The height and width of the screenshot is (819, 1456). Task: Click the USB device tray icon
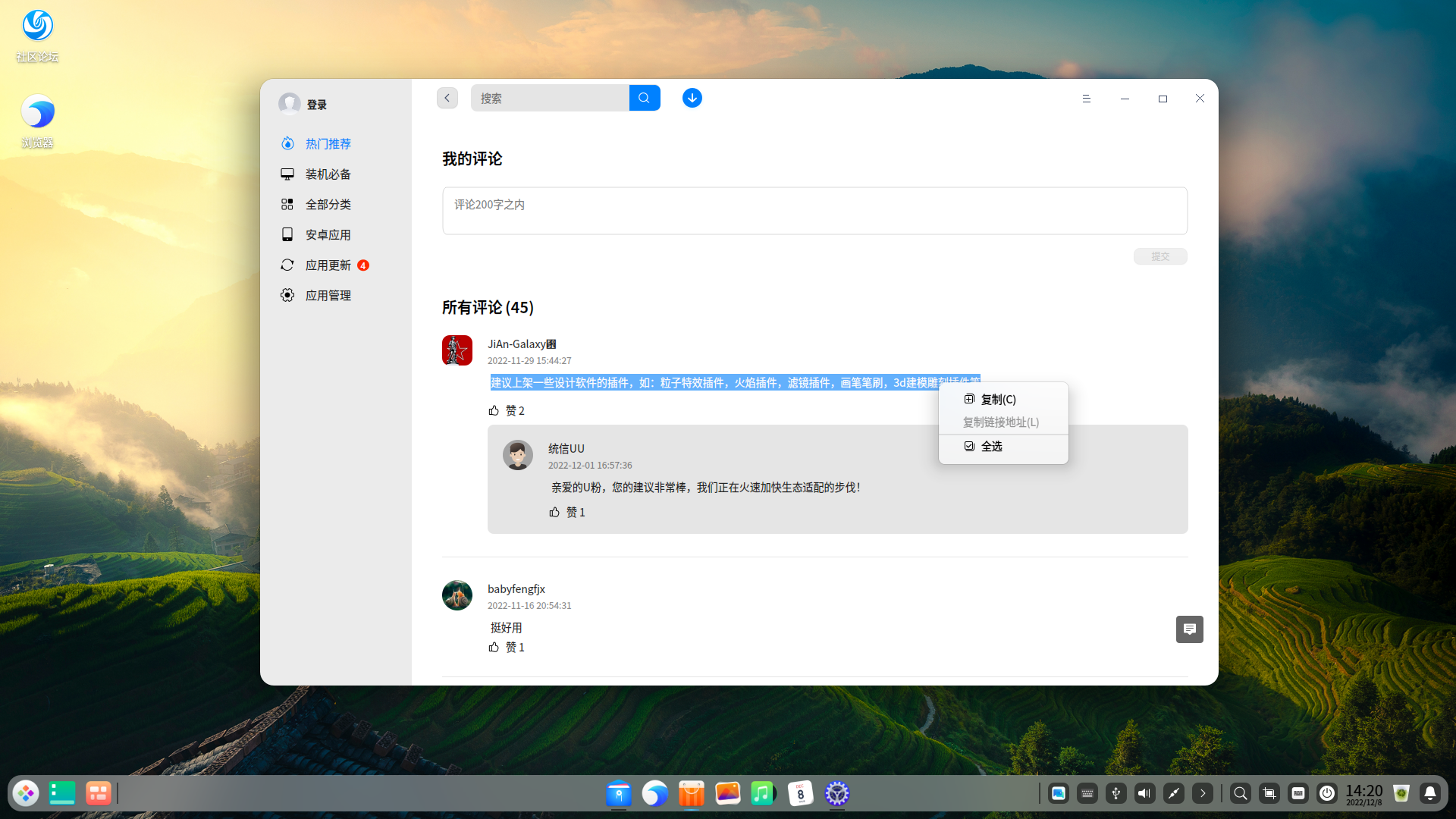coord(1116,793)
